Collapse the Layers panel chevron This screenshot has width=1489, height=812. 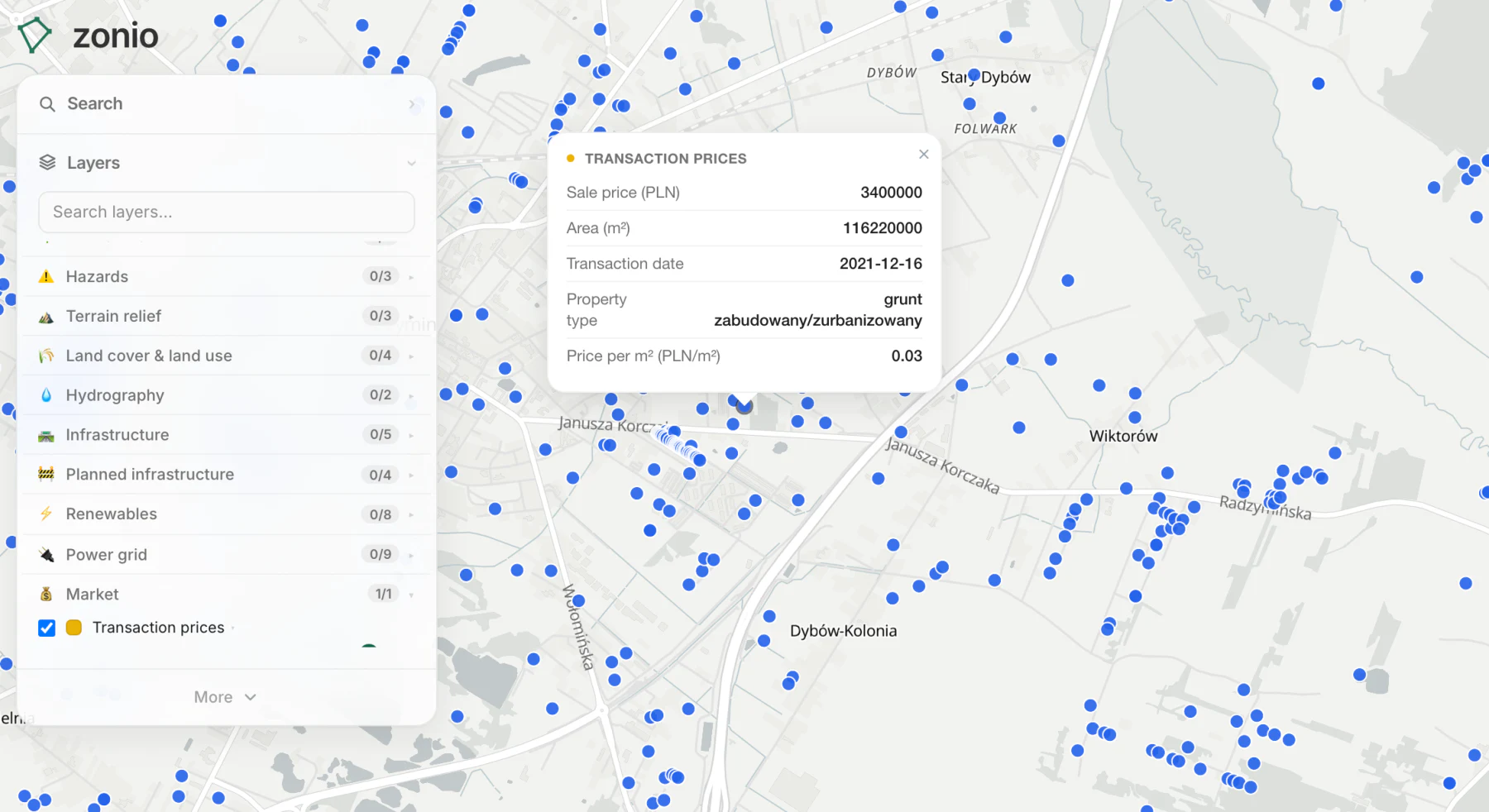(x=411, y=163)
